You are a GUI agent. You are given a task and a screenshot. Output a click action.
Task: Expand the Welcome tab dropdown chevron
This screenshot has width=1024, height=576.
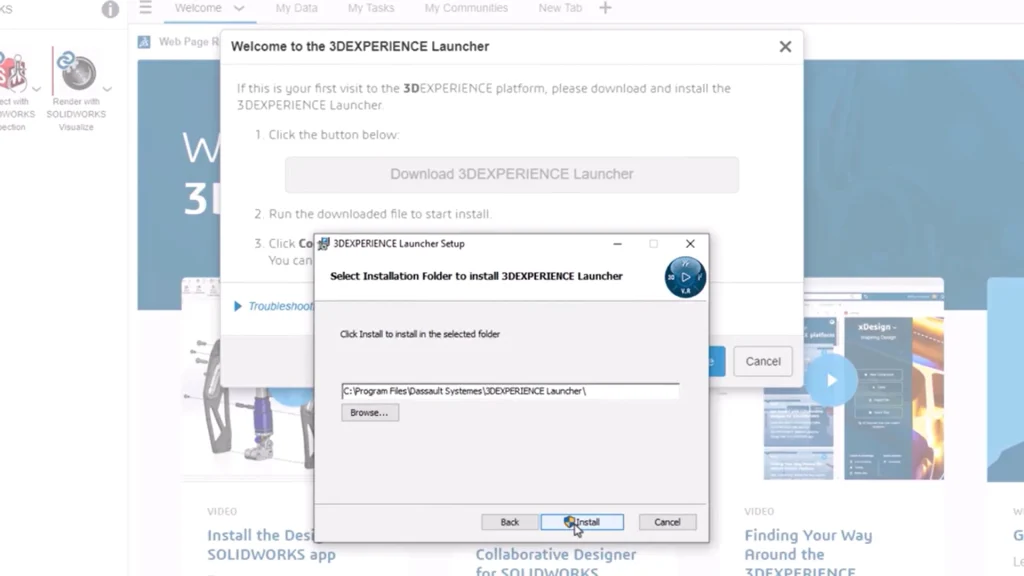pyautogui.click(x=239, y=8)
